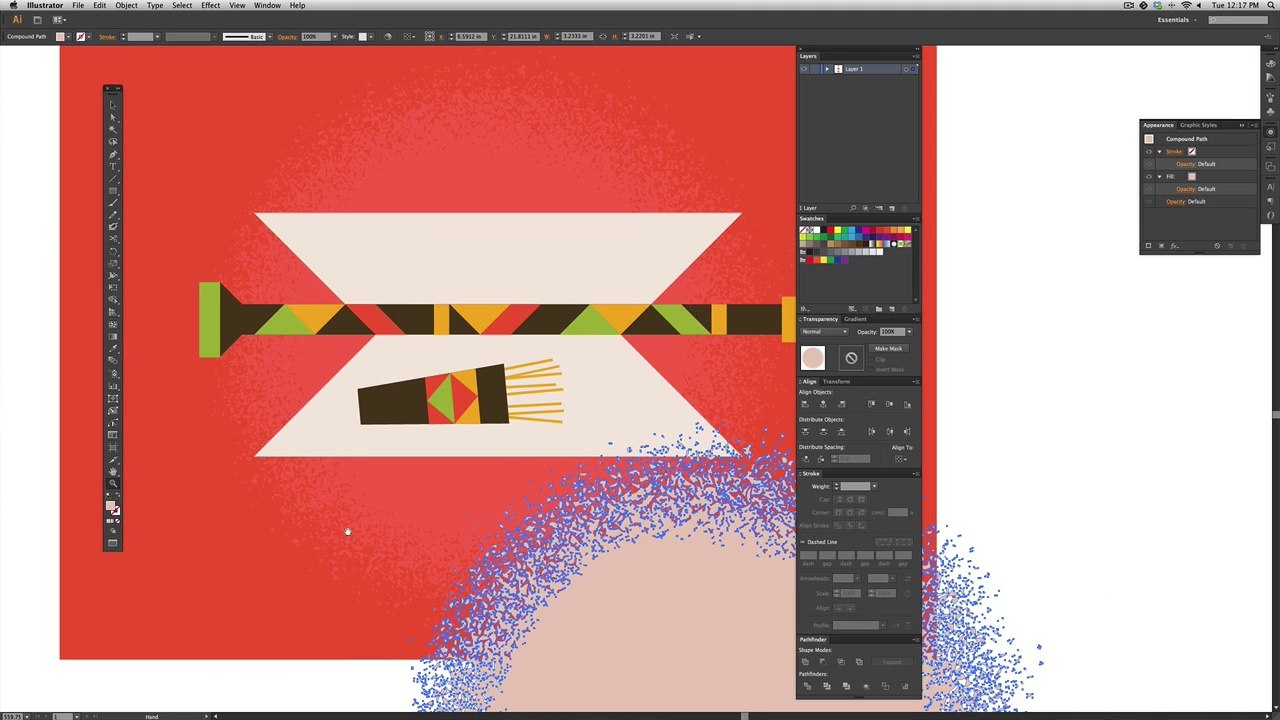Choose the Zoom tool in the Tools panel
1280x720 pixels.
click(x=112, y=483)
